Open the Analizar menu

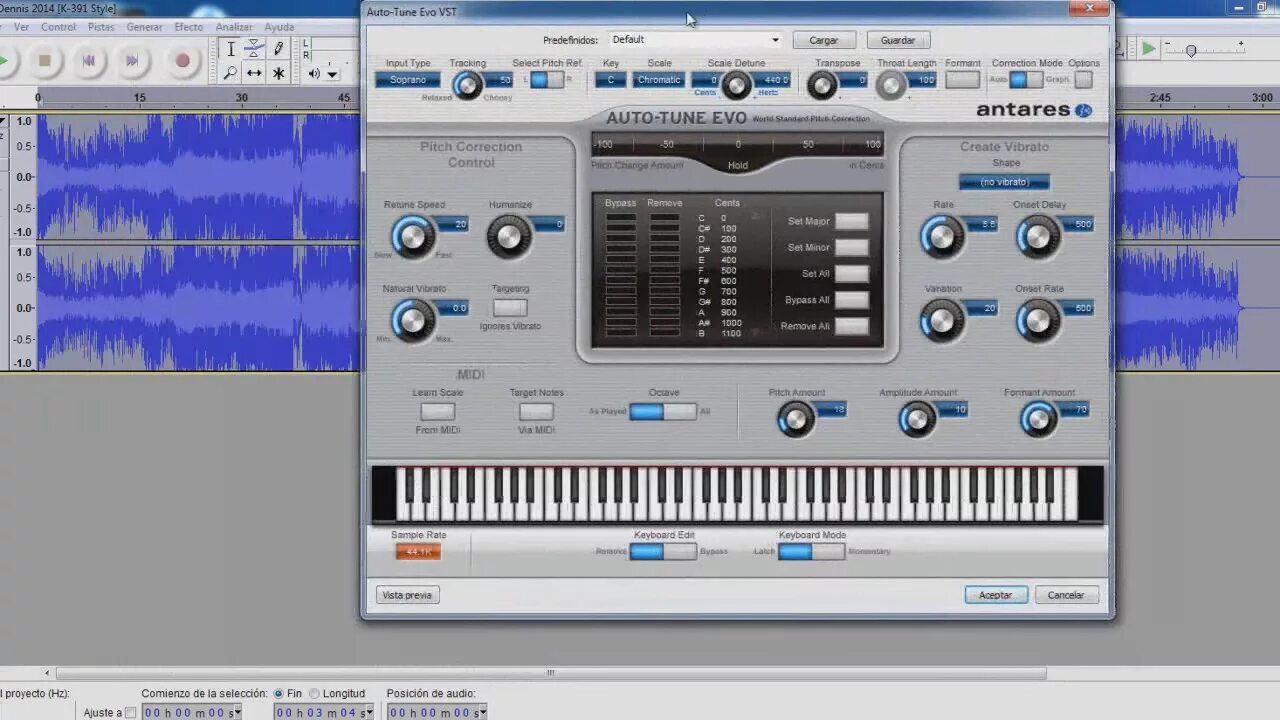pos(234,27)
